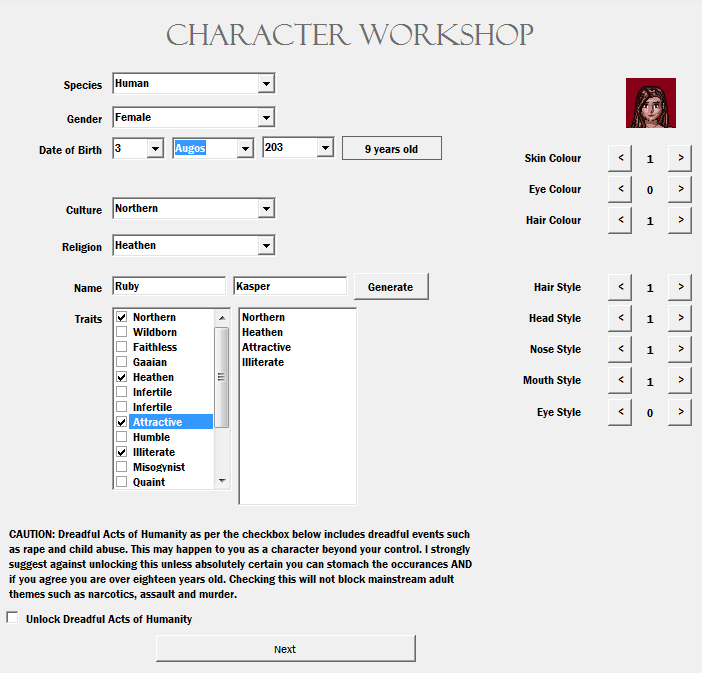Click the Next button
The image size is (702, 673).
point(286,648)
